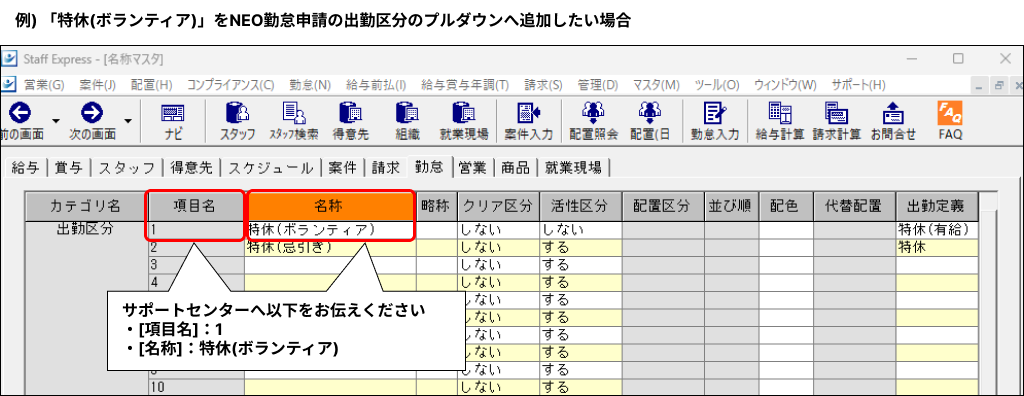Open 勤怠入力 toolbar icon
The height and width of the screenshot is (396, 1024).
(714, 112)
